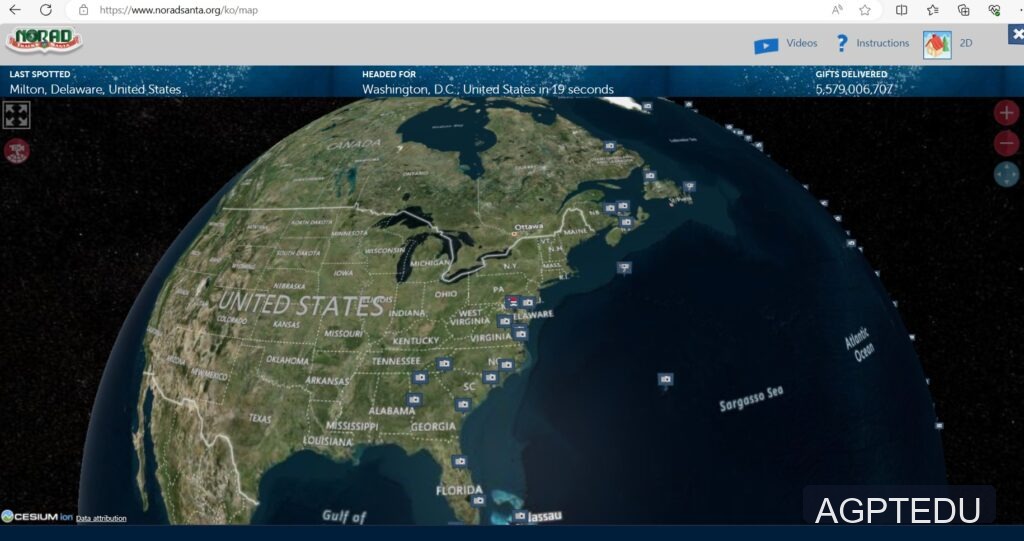The height and width of the screenshot is (541, 1024).
Task: Open the video marker off the Massachusetts coast
Action: point(624,267)
